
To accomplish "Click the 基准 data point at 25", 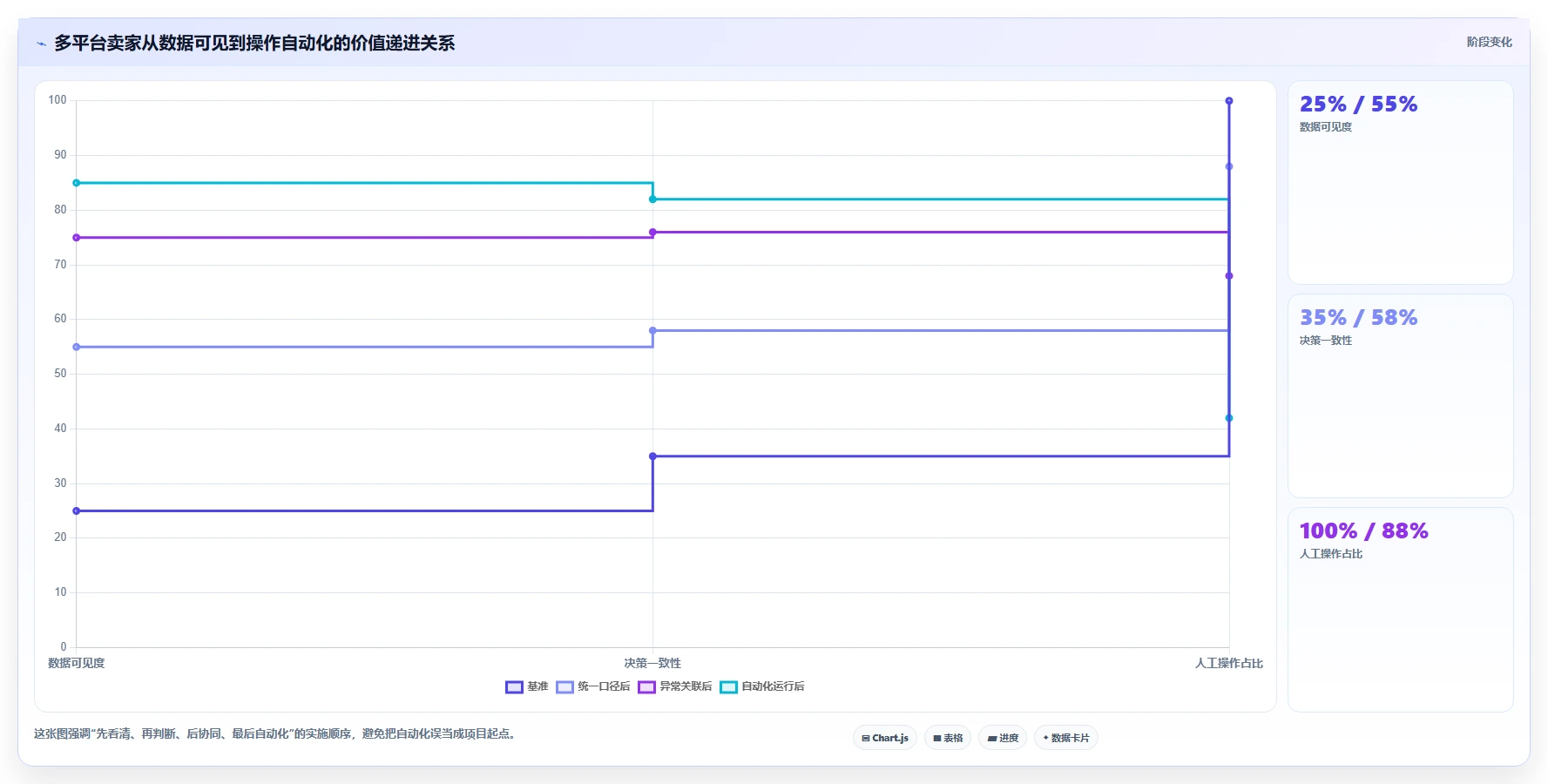I will click(77, 511).
